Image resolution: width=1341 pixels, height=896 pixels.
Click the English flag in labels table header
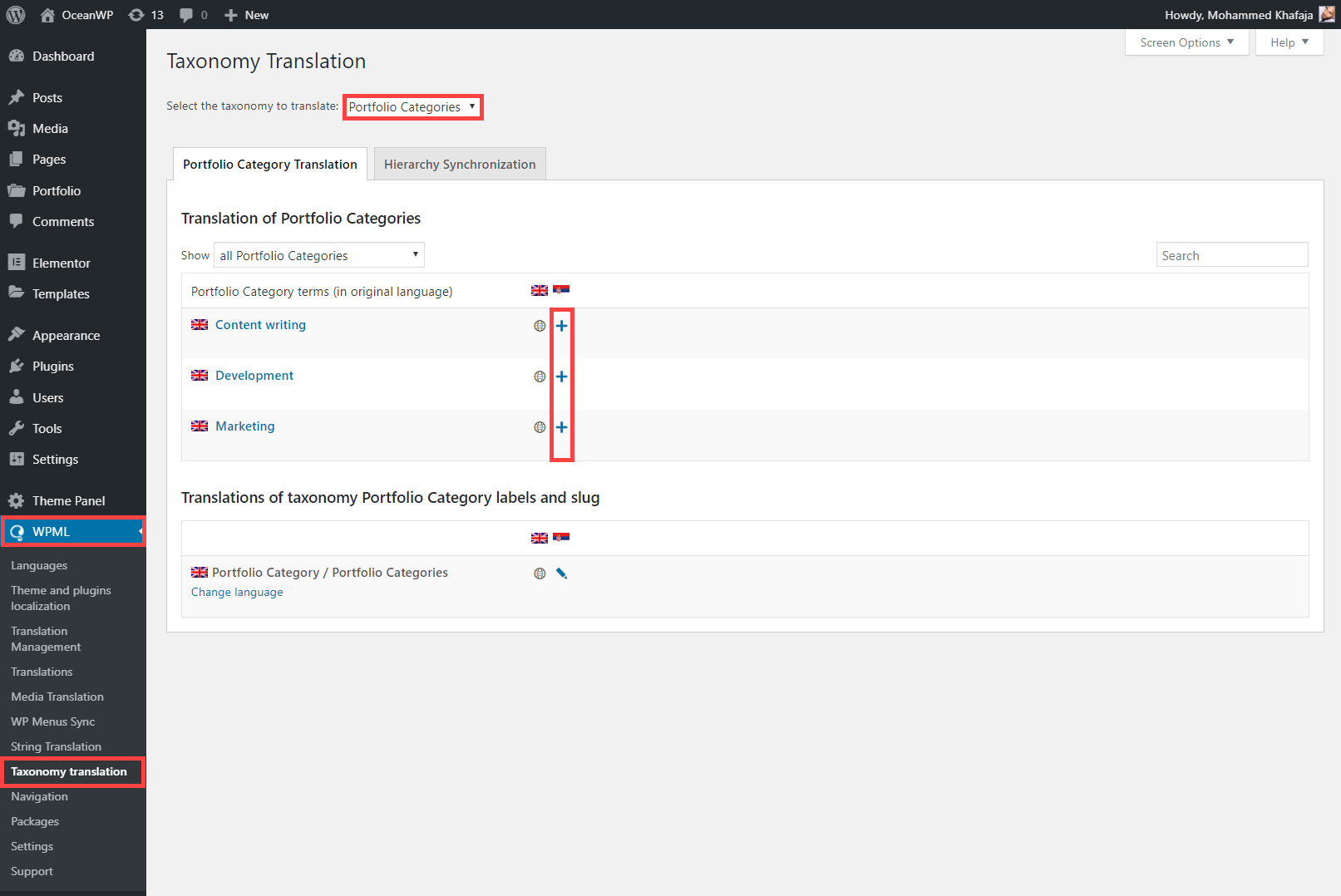click(540, 538)
